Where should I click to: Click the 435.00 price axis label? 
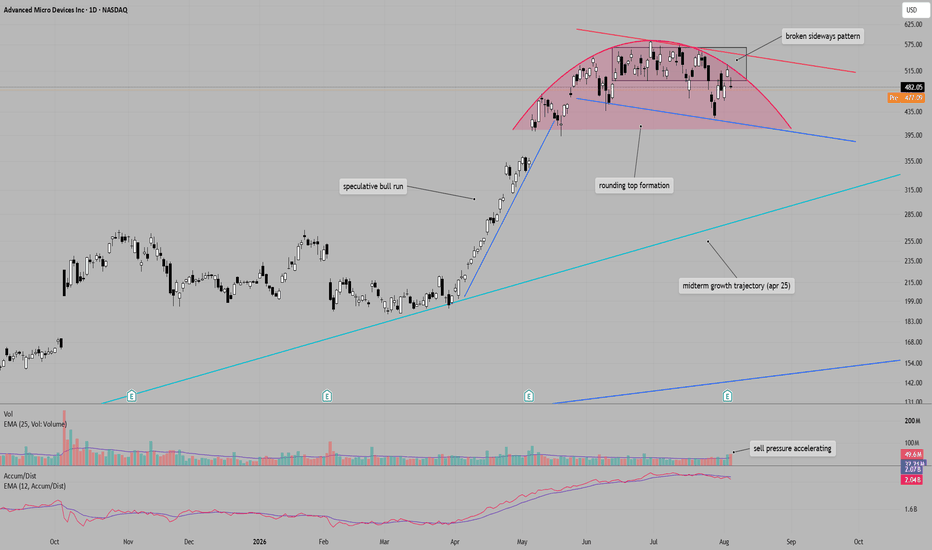[x=913, y=112]
